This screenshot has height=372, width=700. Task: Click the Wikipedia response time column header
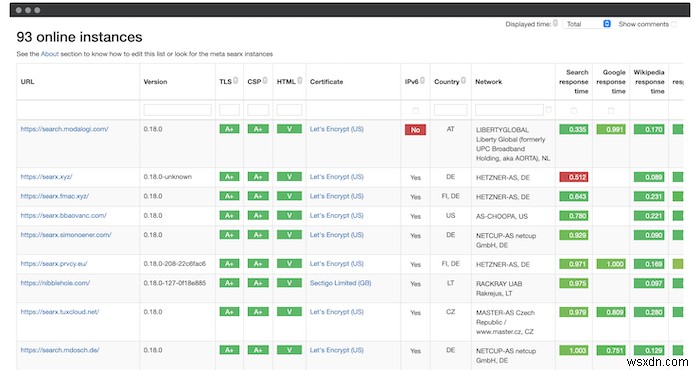[649, 82]
